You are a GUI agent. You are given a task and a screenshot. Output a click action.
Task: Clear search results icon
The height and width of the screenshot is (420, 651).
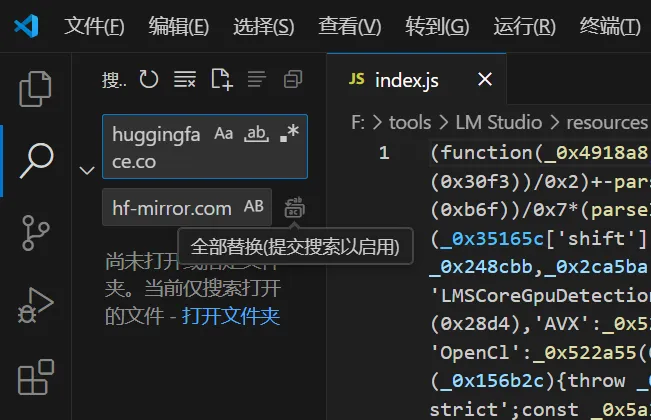tap(185, 79)
